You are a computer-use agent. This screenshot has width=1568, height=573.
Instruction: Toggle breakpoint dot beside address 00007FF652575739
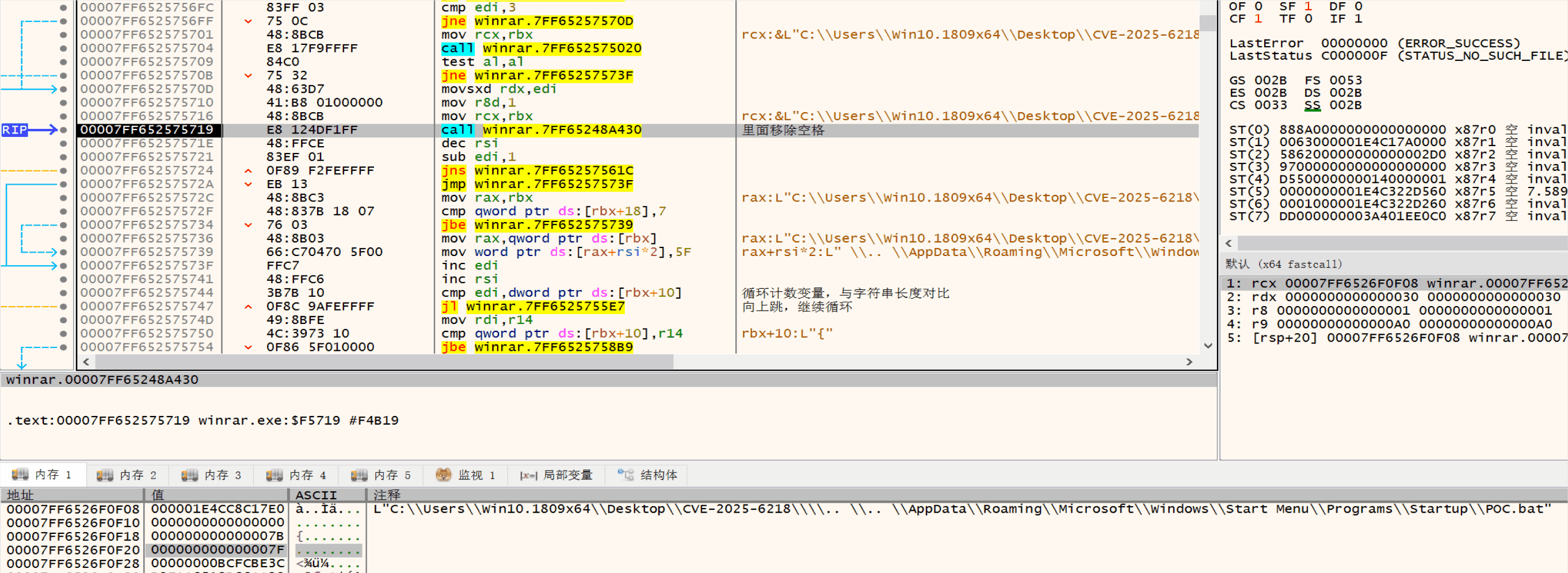[x=63, y=252]
